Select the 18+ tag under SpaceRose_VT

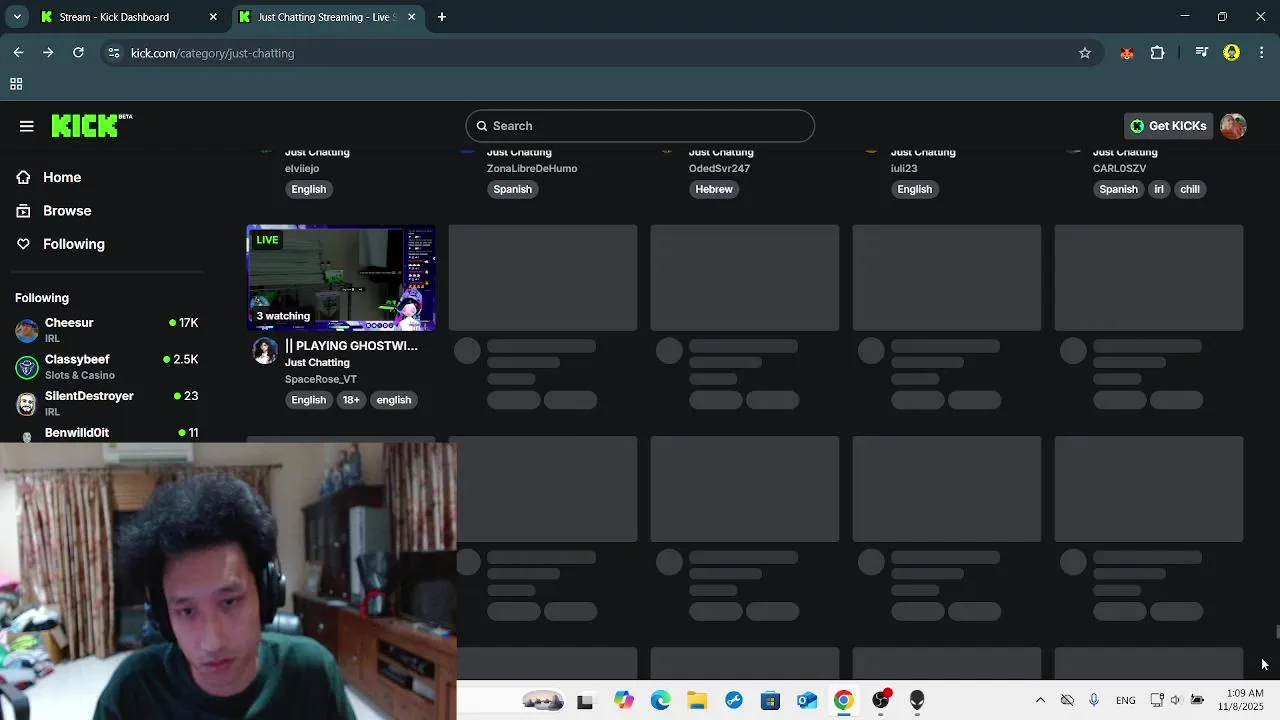point(351,400)
